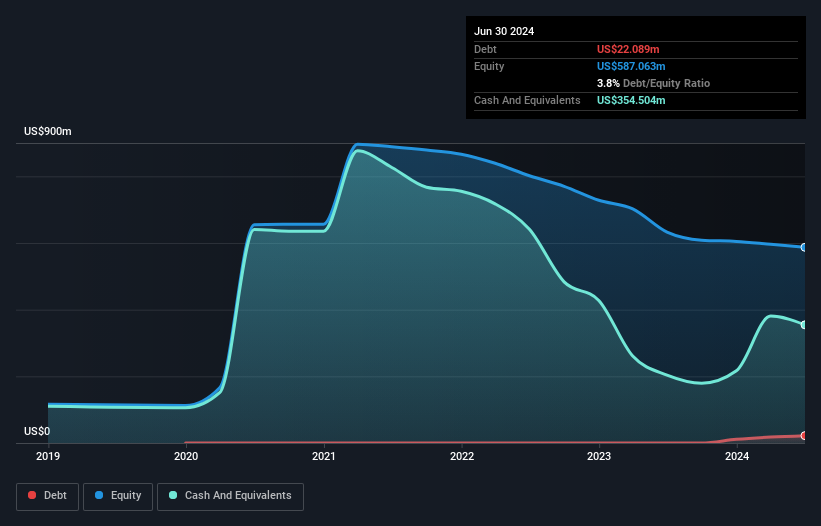Click the US$354.504m cash value
This screenshot has height=526, width=821.
(631, 100)
